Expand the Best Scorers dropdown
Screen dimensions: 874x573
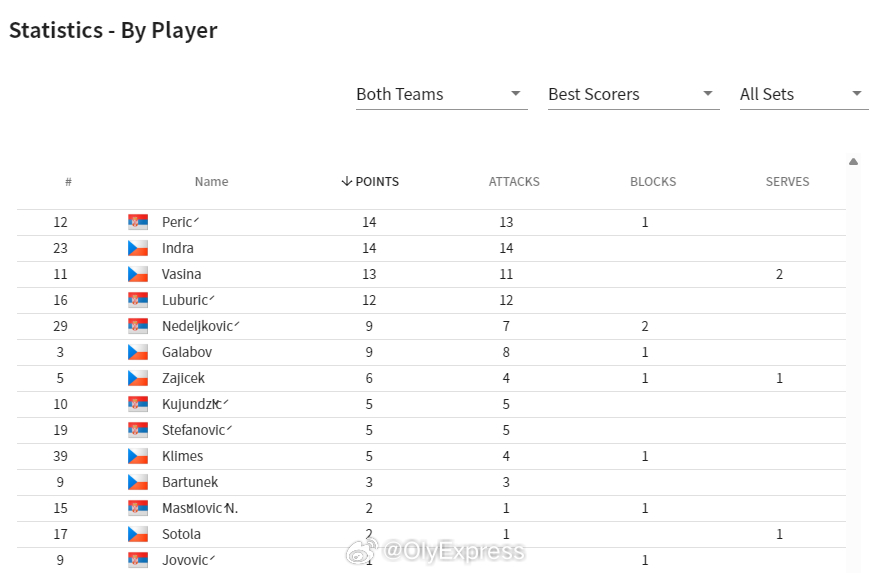(x=633, y=94)
